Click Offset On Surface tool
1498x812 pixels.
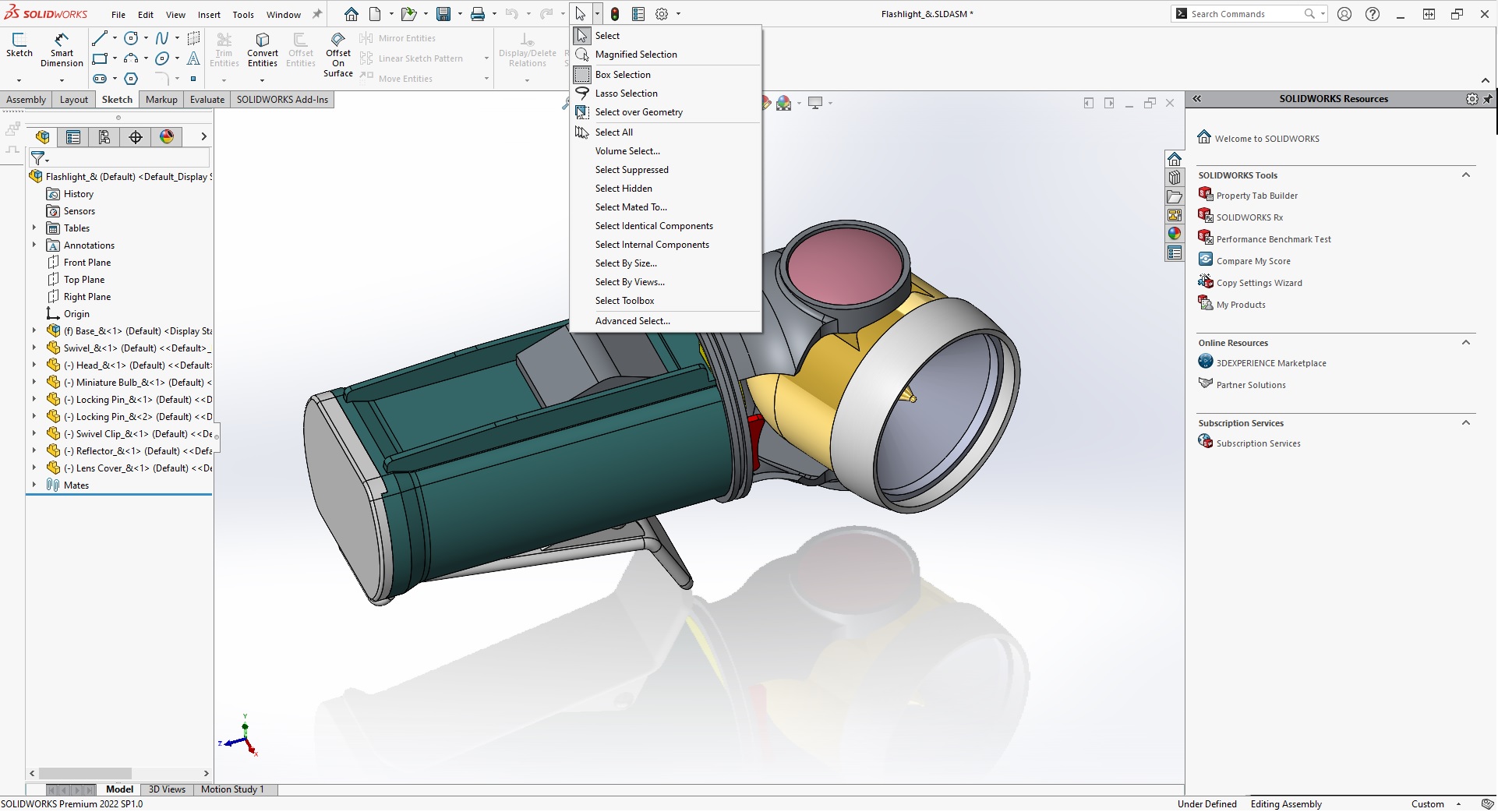[338, 55]
